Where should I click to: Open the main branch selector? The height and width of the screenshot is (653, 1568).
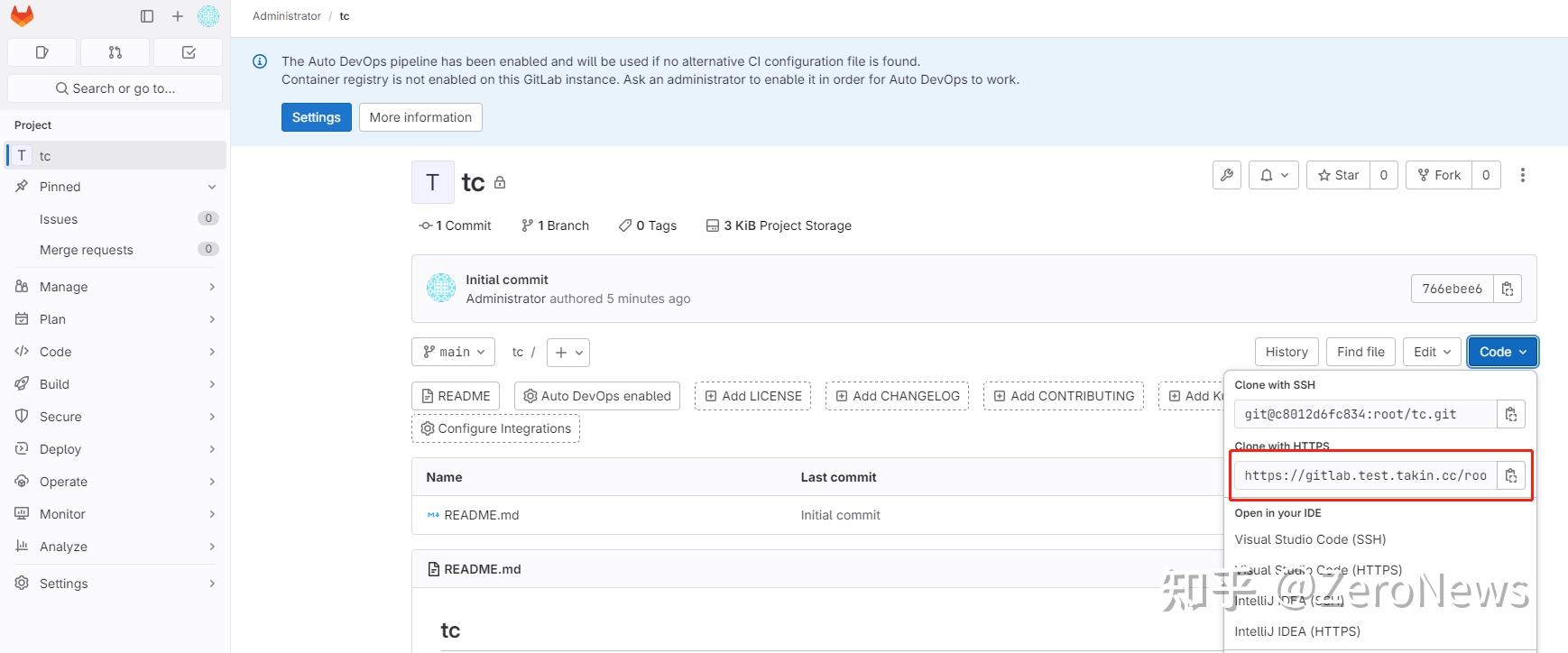tap(454, 352)
